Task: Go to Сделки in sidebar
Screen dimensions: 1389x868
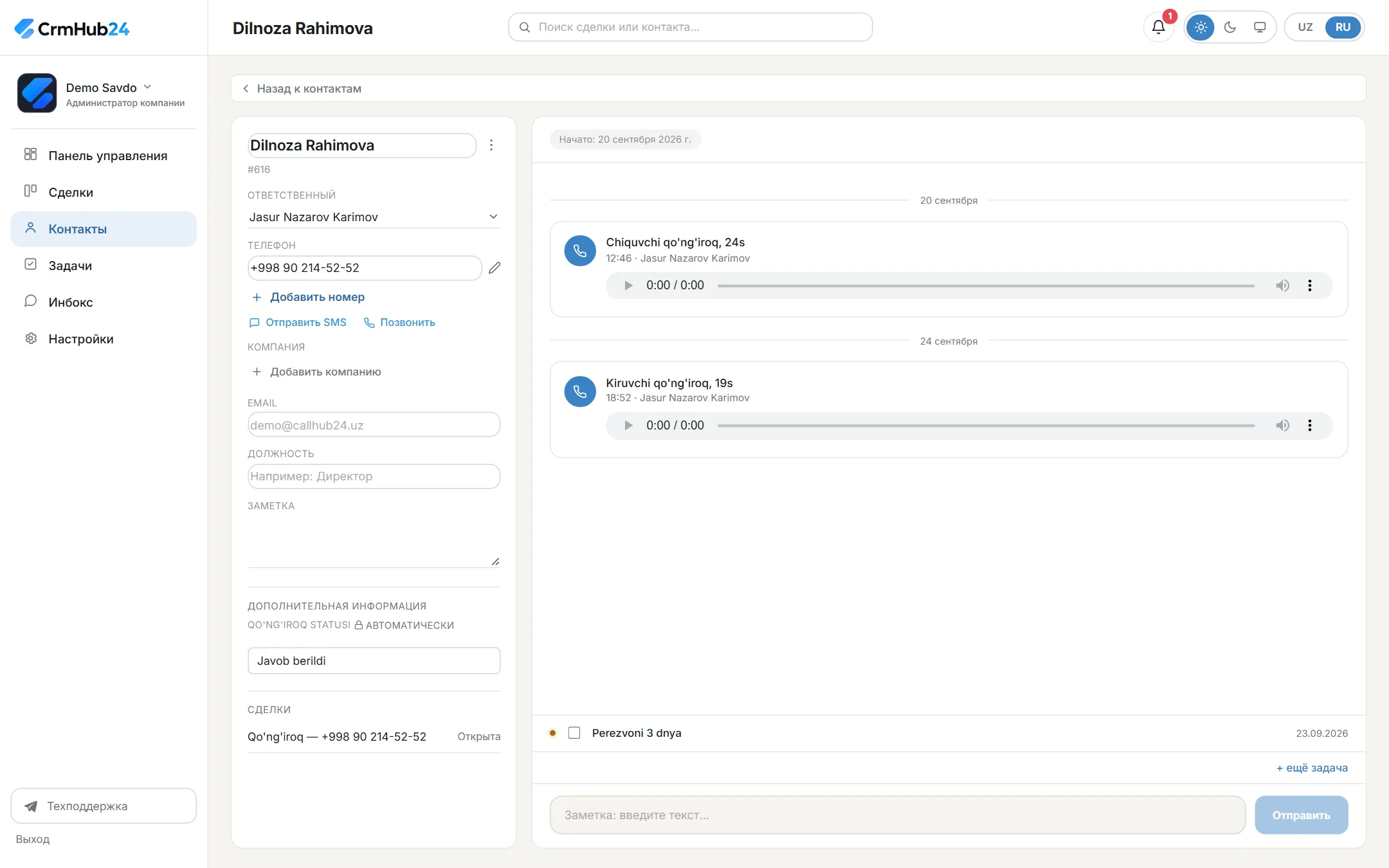Action: 104,192
